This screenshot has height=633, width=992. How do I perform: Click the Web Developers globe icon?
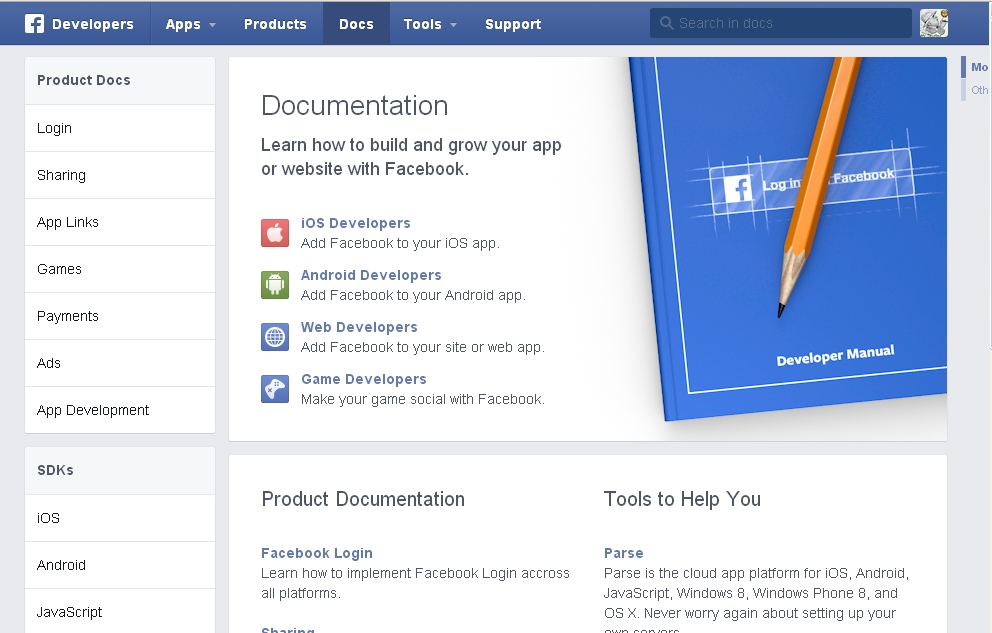(x=275, y=336)
